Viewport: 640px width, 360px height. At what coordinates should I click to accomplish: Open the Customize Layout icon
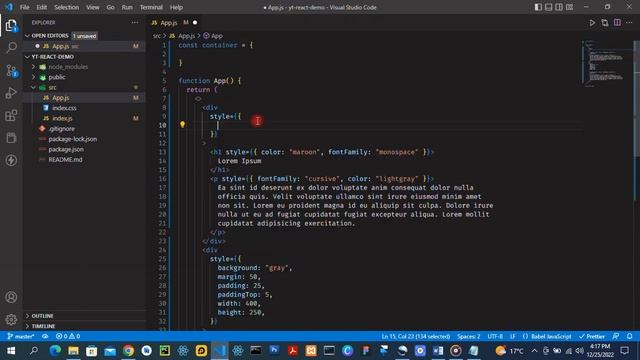point(569,7)
